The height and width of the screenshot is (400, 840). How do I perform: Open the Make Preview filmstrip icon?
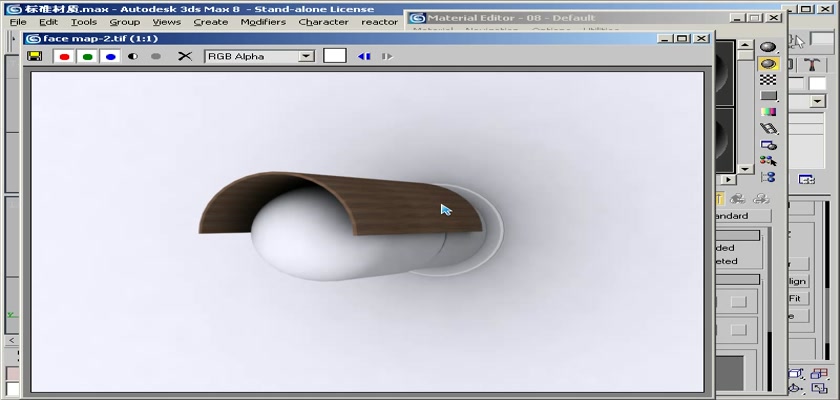pyautogui.click(x=768, y=128)
